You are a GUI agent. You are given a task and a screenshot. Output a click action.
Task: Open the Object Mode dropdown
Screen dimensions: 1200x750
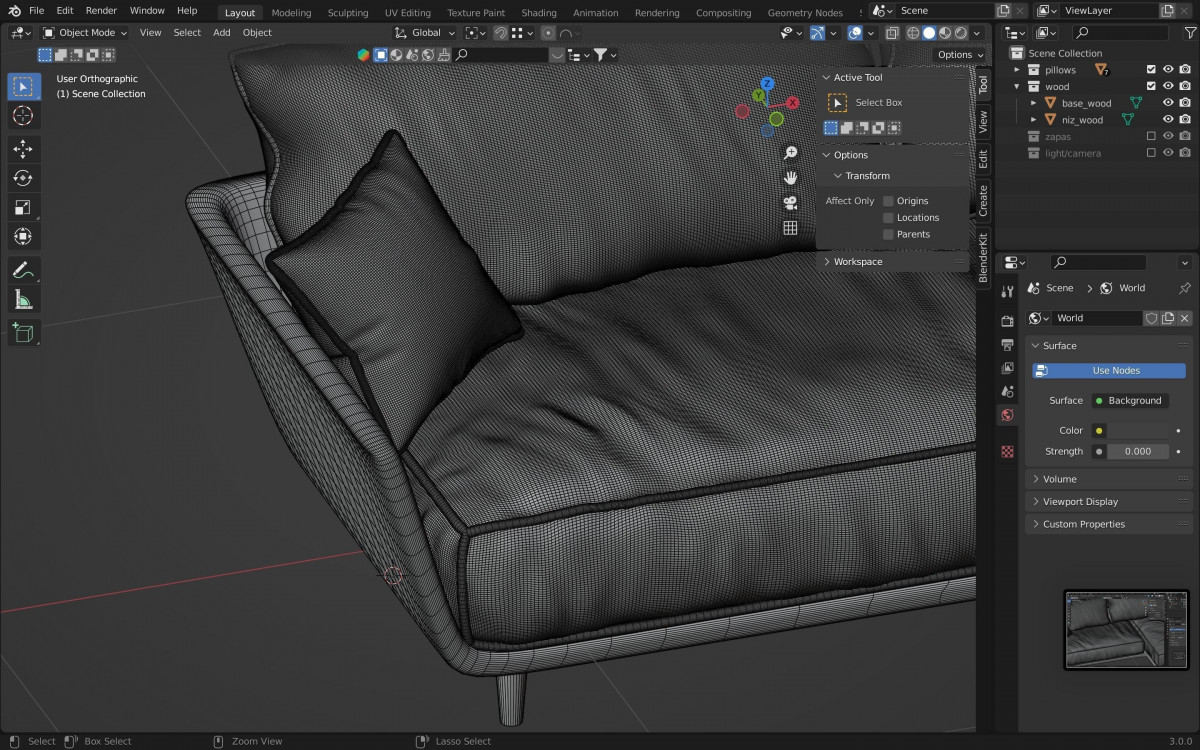pos(86,33)
